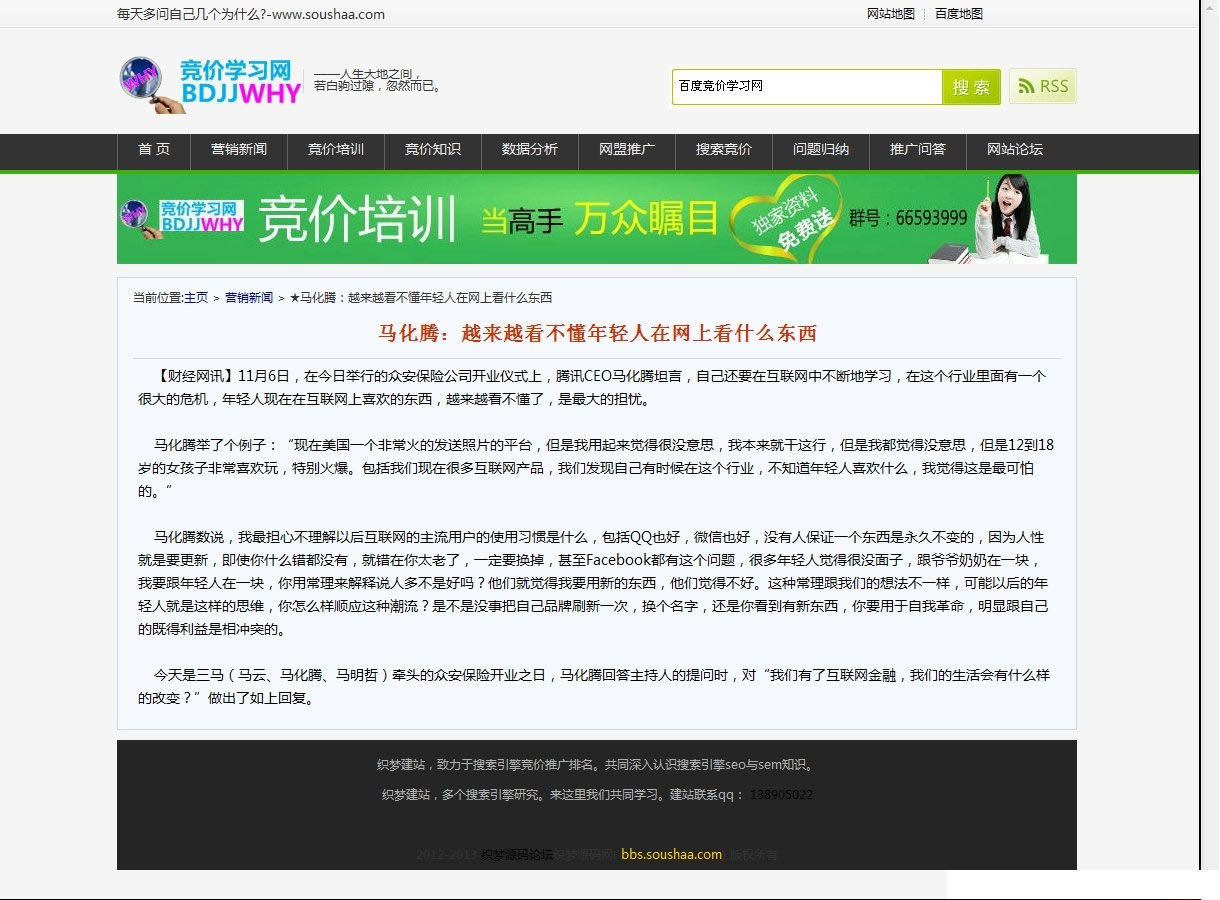Open the 百度地图 link at top
The width and height of the screenshot is (1220, 900).
point(959,14)
